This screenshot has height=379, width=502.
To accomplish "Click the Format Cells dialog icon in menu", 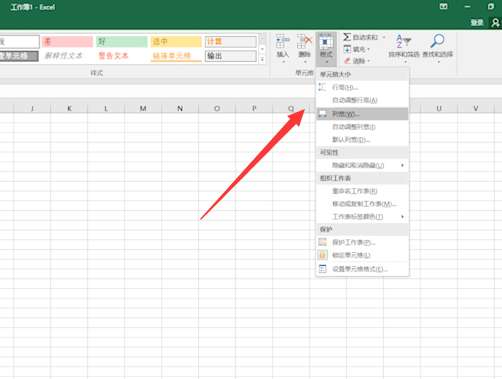I will coord(322,269).
